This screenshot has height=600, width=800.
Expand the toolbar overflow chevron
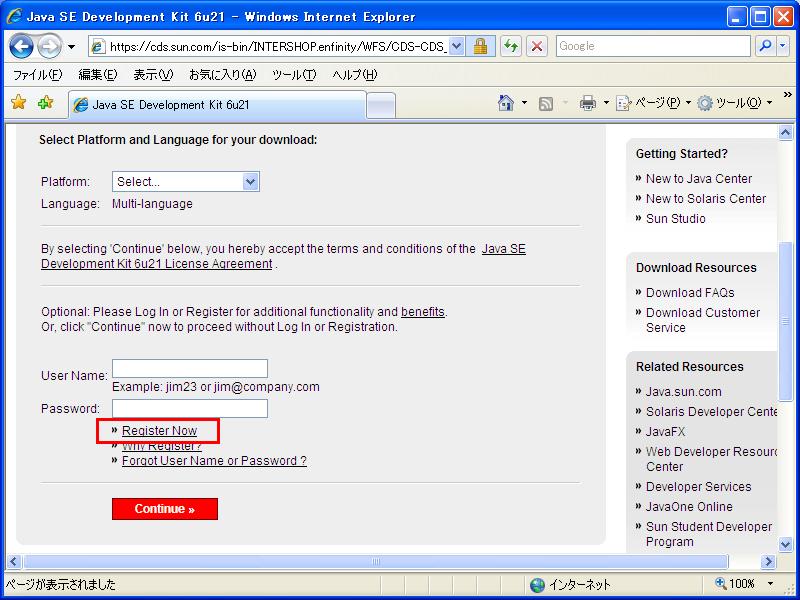788,95
